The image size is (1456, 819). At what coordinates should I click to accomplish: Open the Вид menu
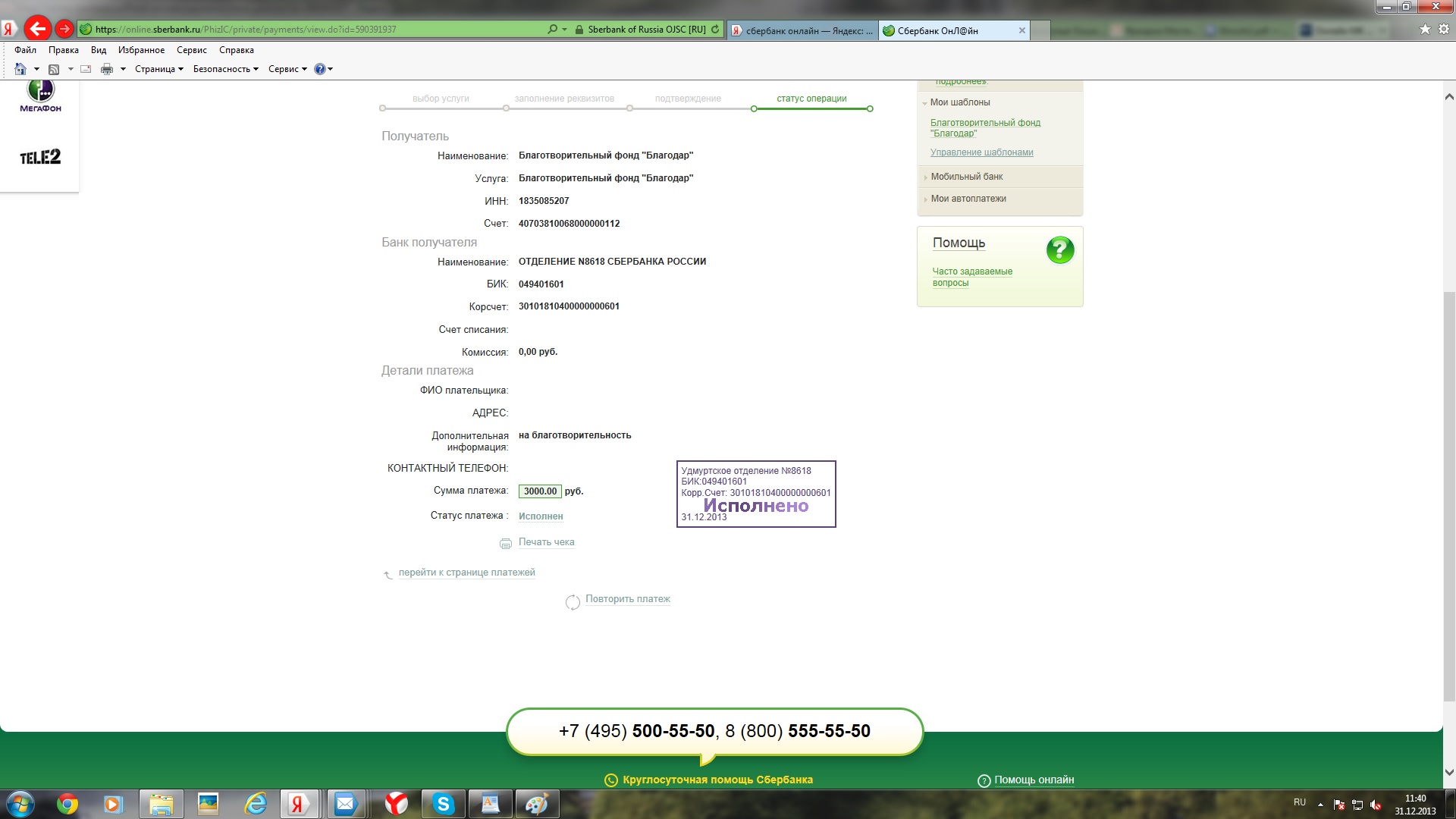click(x=99, y=50)
